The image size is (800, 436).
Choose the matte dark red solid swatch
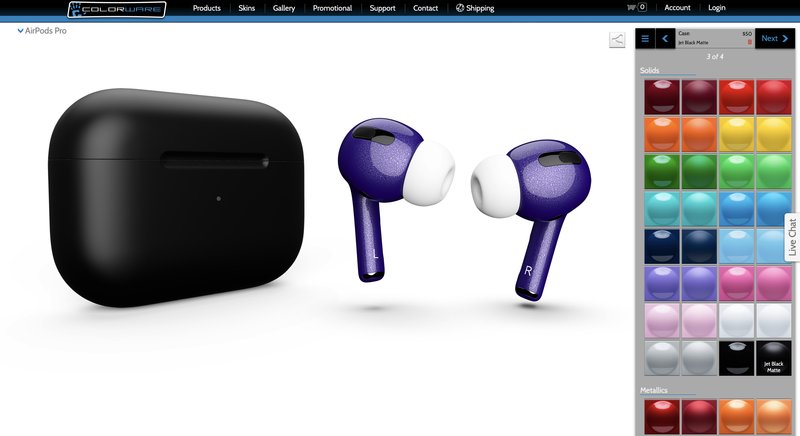click(699, 97)
